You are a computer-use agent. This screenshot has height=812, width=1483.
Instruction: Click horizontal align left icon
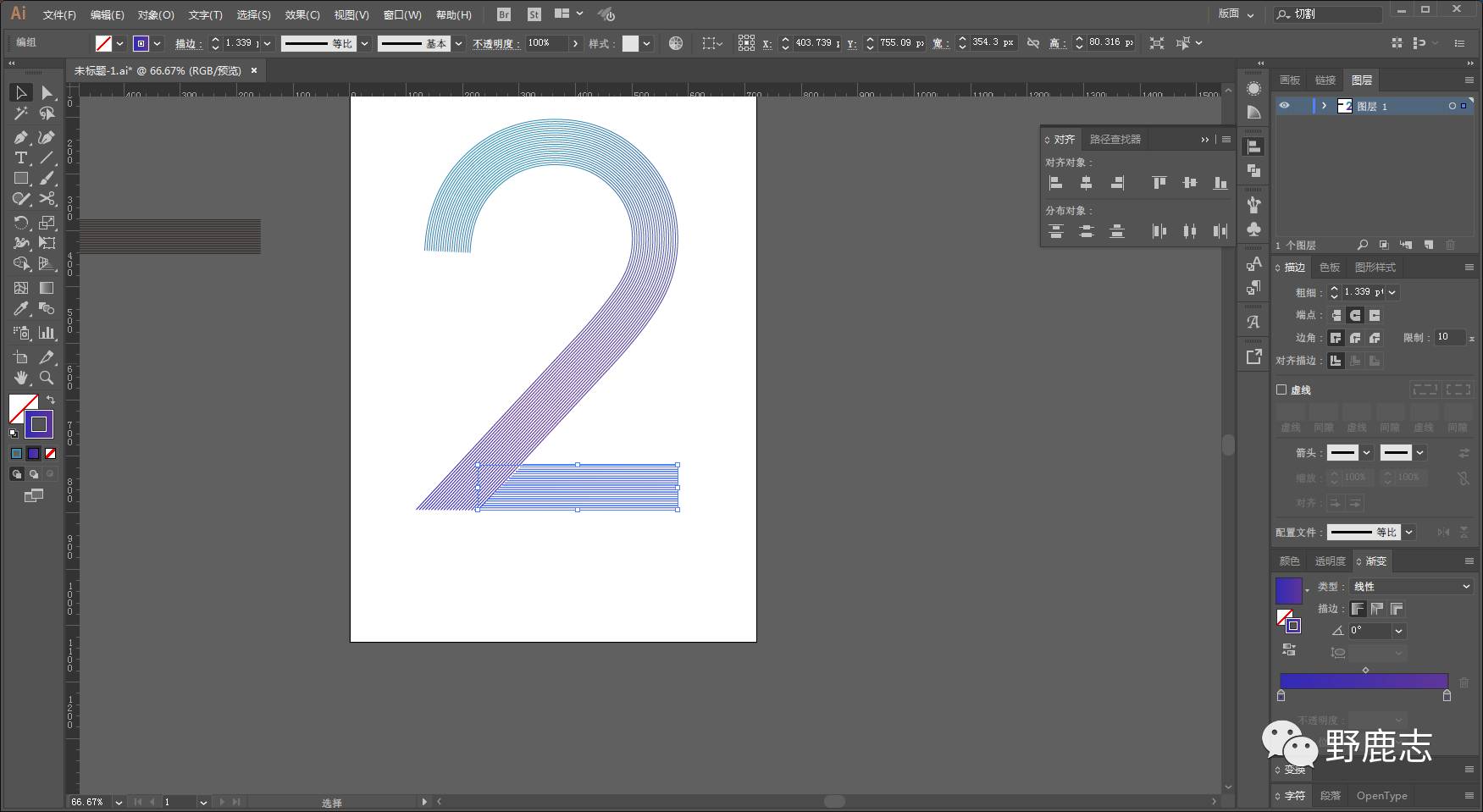tap(1055, 183)
